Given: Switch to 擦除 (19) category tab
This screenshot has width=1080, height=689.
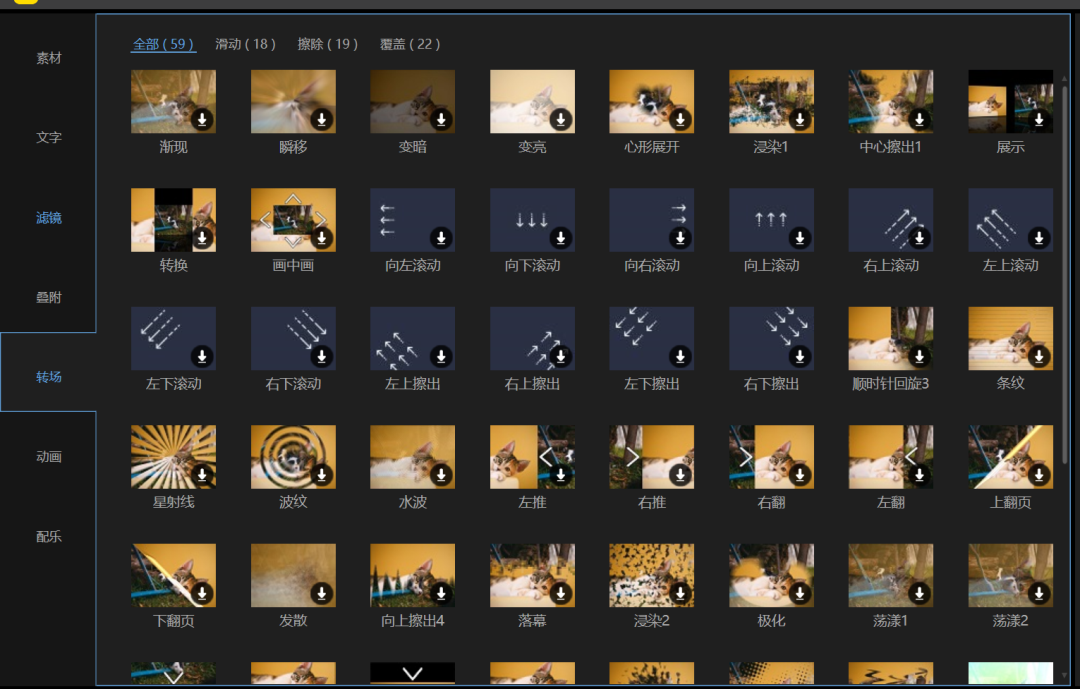Looking at the screenshot, I should point(328,44).
